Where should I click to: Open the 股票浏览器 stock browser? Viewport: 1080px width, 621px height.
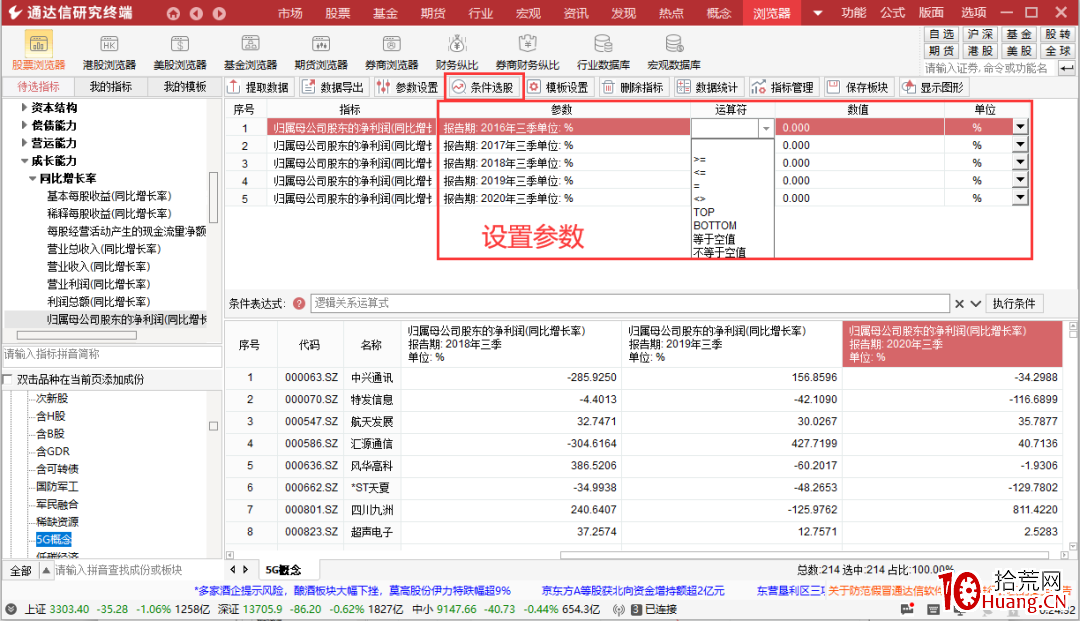pyautogui.click(x=39, y=52)
